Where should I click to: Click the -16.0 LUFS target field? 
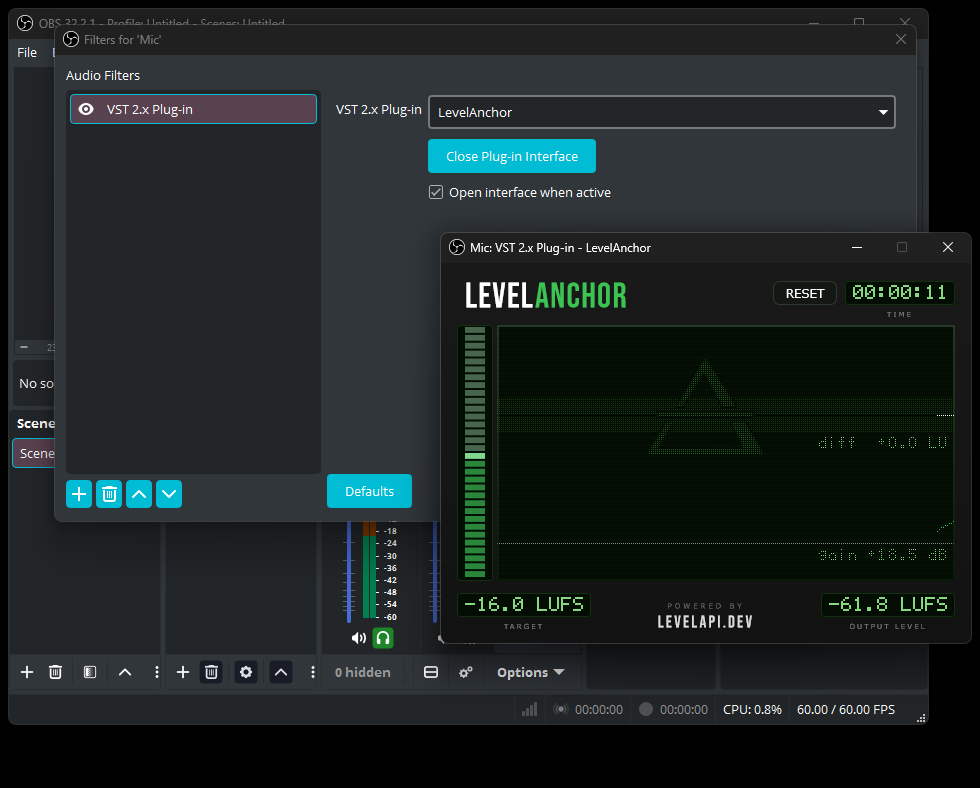(524, 604)
